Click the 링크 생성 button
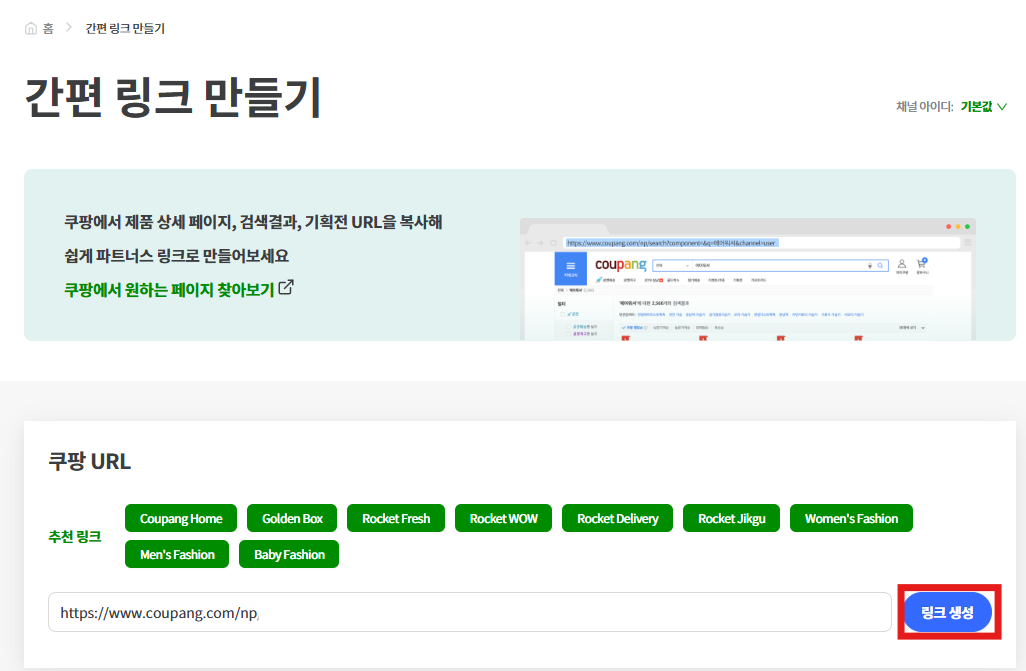Screen dimensions: 1026x671 pyautogui.click(x=947, y=612)
